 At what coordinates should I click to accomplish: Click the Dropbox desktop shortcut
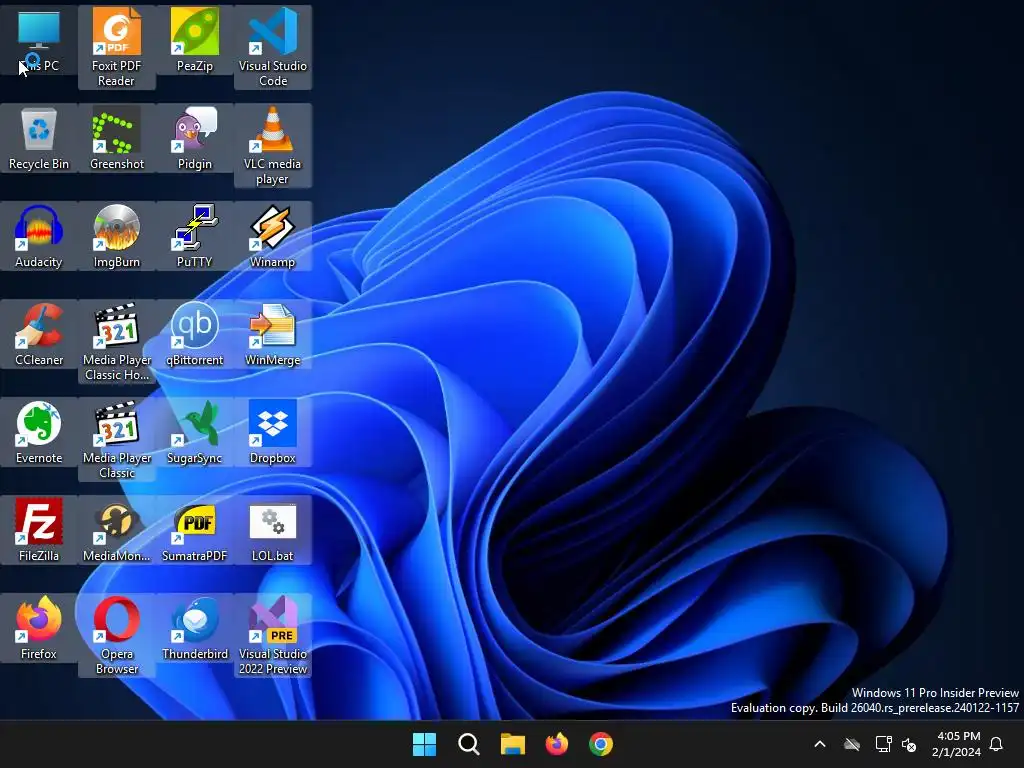273,432
